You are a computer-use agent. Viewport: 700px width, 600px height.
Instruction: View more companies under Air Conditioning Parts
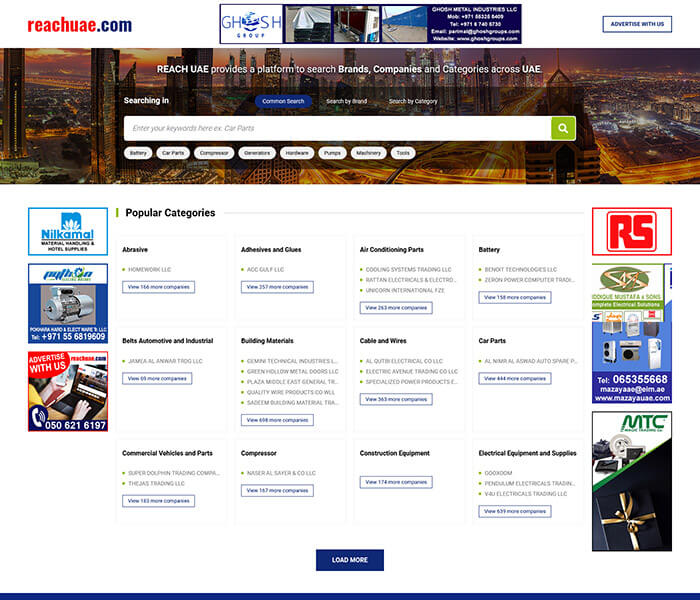(x=396, y=308)
